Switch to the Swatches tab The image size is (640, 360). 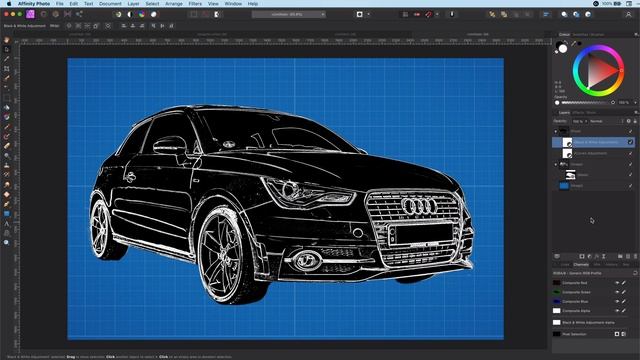(580, 35)
